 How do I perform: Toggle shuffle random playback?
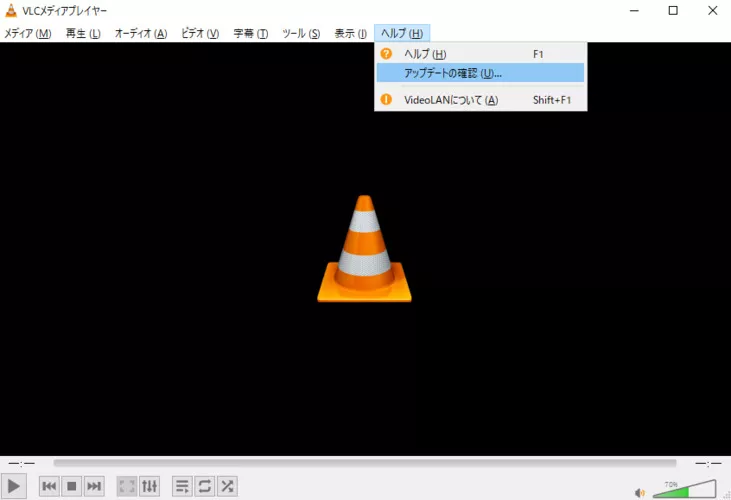click(x=227, y=486)
